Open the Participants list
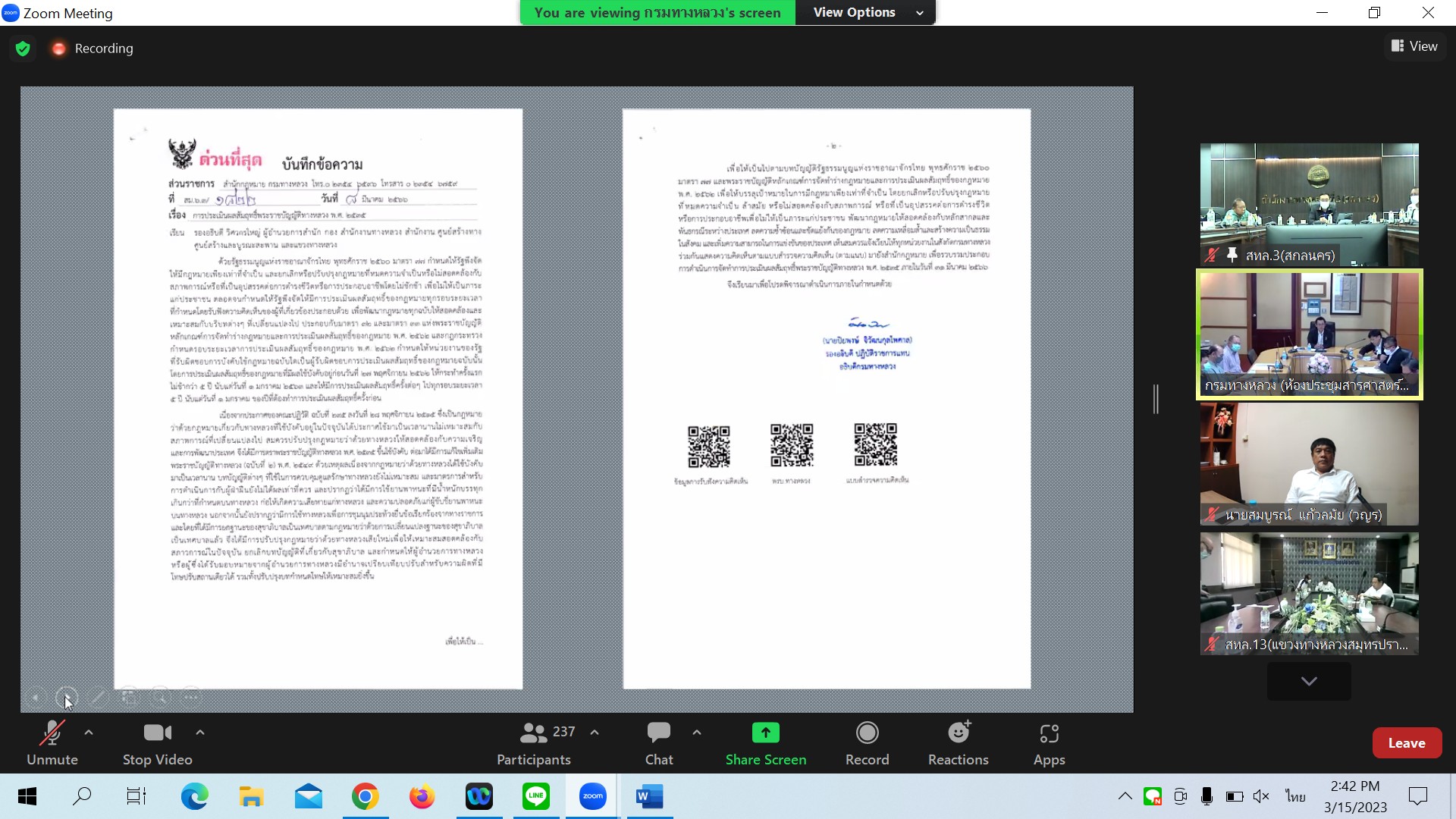1456x819 pixels. point(535,742)
